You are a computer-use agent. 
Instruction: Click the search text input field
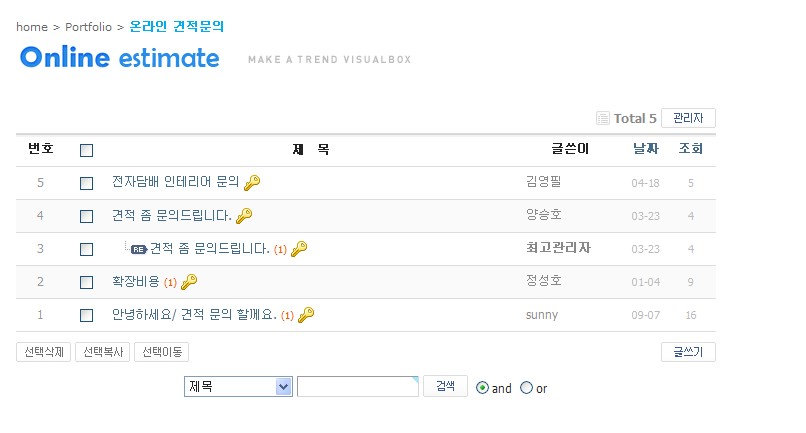click(x=357, y=387)
